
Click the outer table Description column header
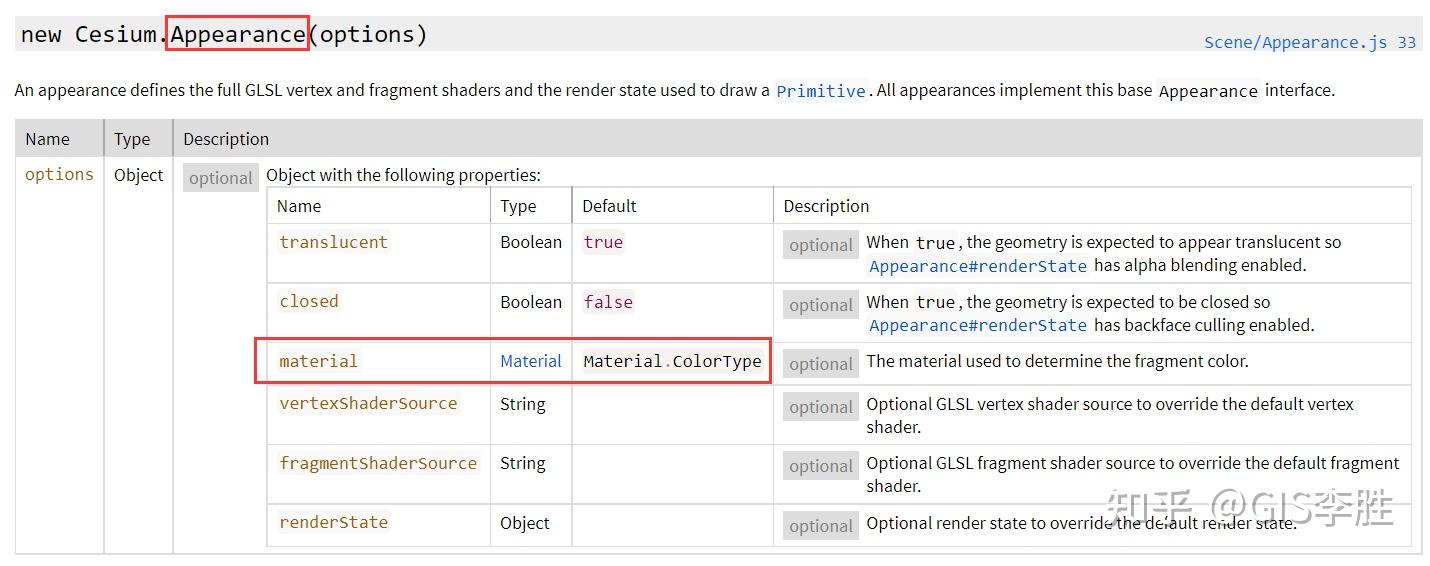point(226,139)
